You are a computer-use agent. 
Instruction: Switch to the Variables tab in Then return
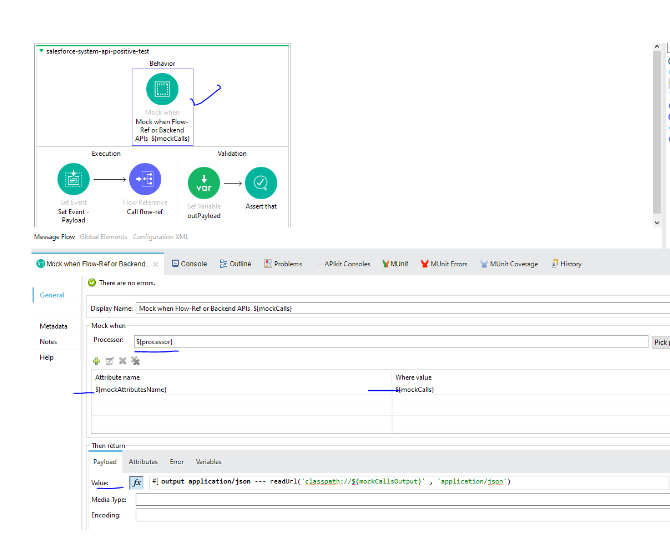point(208,462)
